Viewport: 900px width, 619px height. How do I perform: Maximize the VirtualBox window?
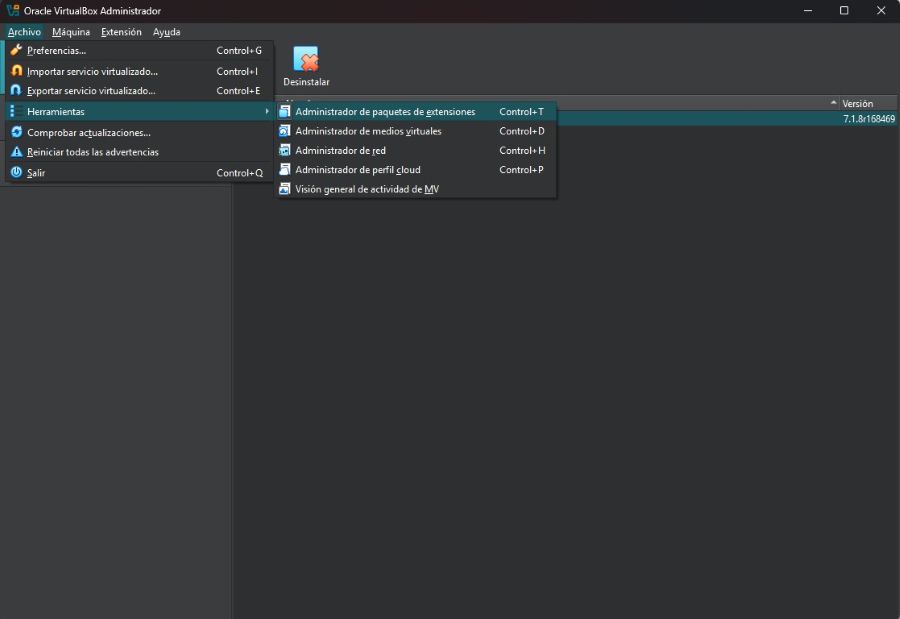coord(844,10)
